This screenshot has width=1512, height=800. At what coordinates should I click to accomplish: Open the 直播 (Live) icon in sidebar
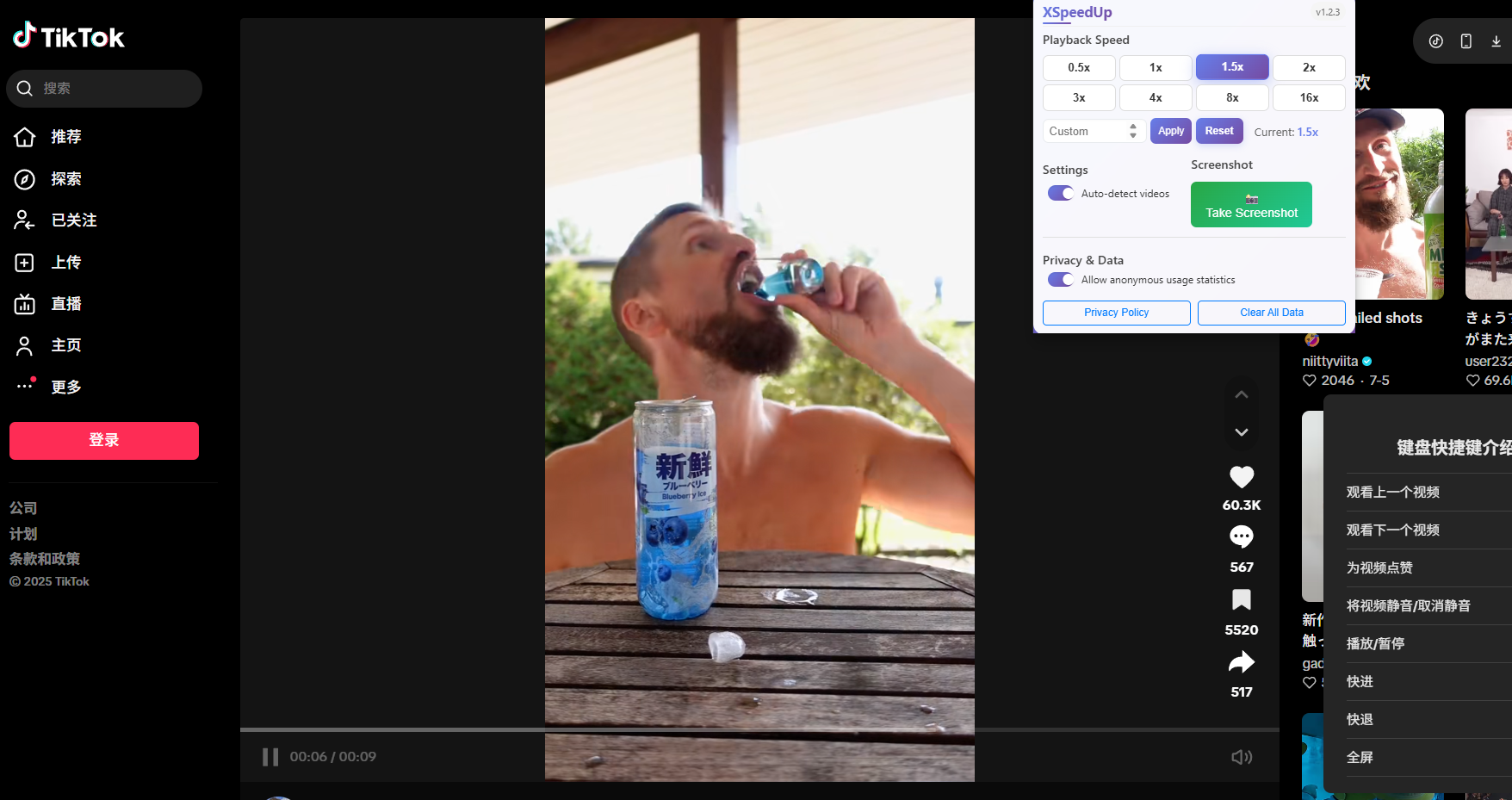[25, 303]
